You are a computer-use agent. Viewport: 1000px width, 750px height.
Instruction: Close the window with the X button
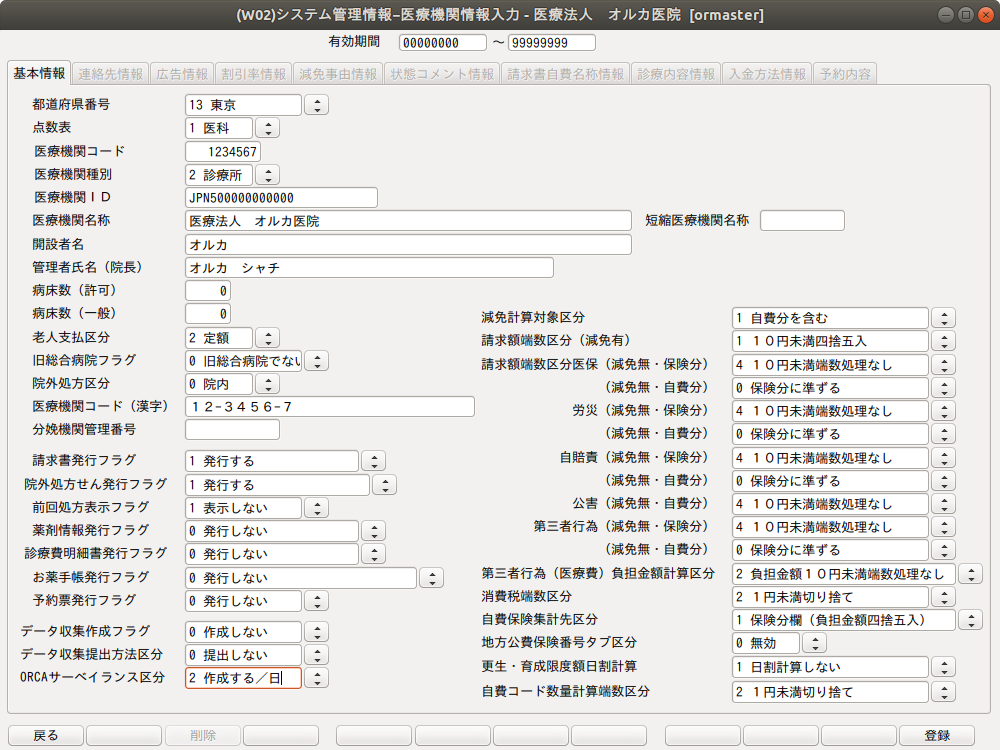(x=985, y=15)
